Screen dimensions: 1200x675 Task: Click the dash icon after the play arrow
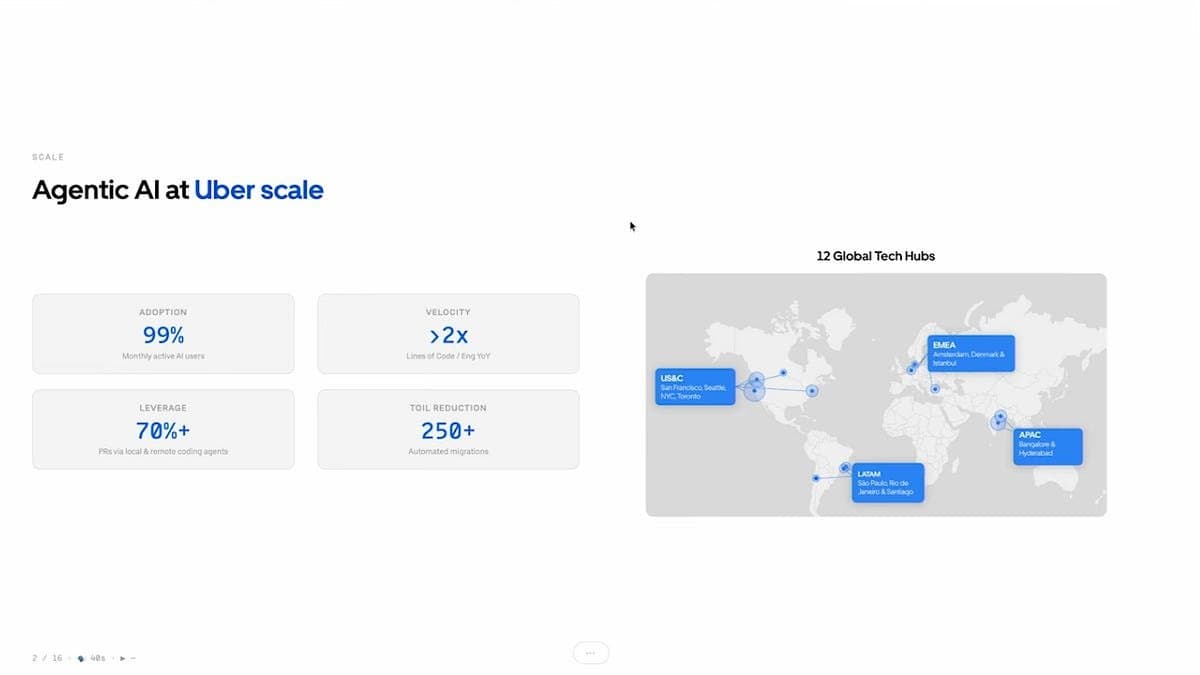click(x=133, y=658)
